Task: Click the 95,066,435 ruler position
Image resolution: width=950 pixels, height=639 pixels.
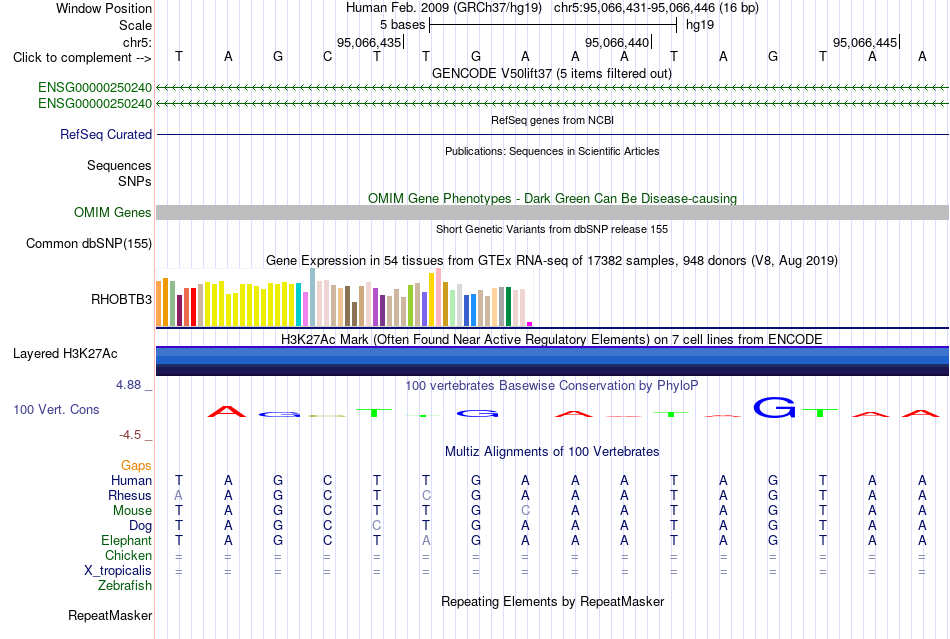Action: (370, 42)
